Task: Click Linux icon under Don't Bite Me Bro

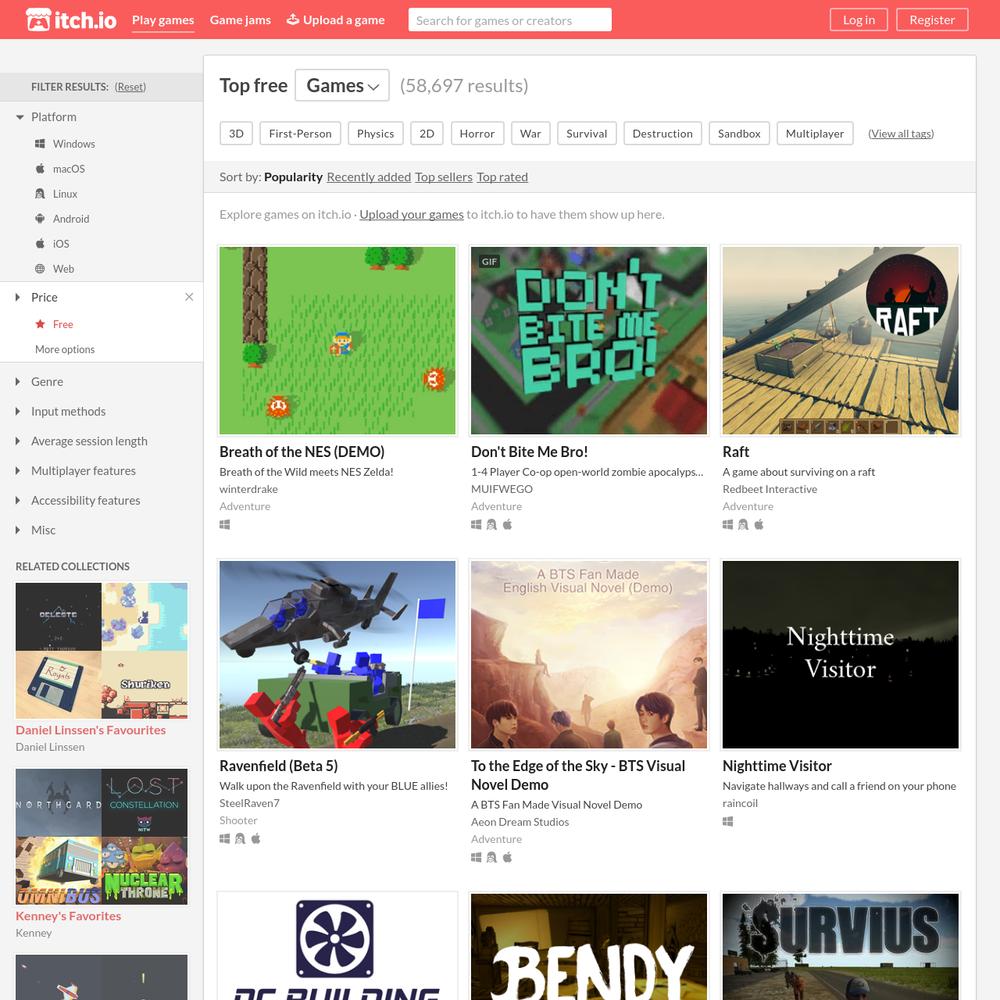Action: coord(491,524)
